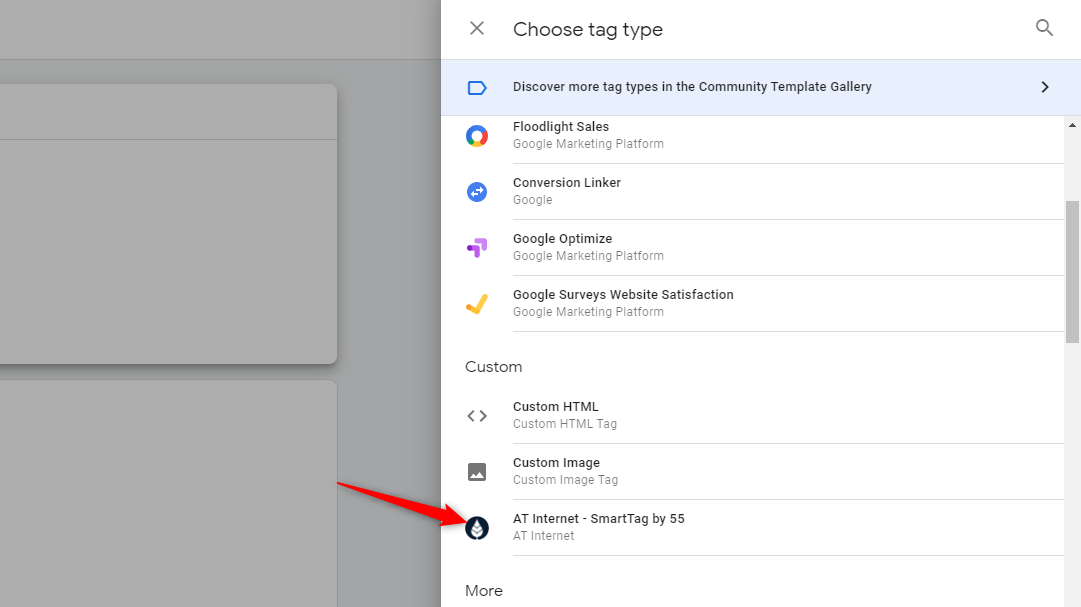This screenshot has width=1081, height=607.
Task: Click the Custom Image picture icon
Action: point(477,472)
